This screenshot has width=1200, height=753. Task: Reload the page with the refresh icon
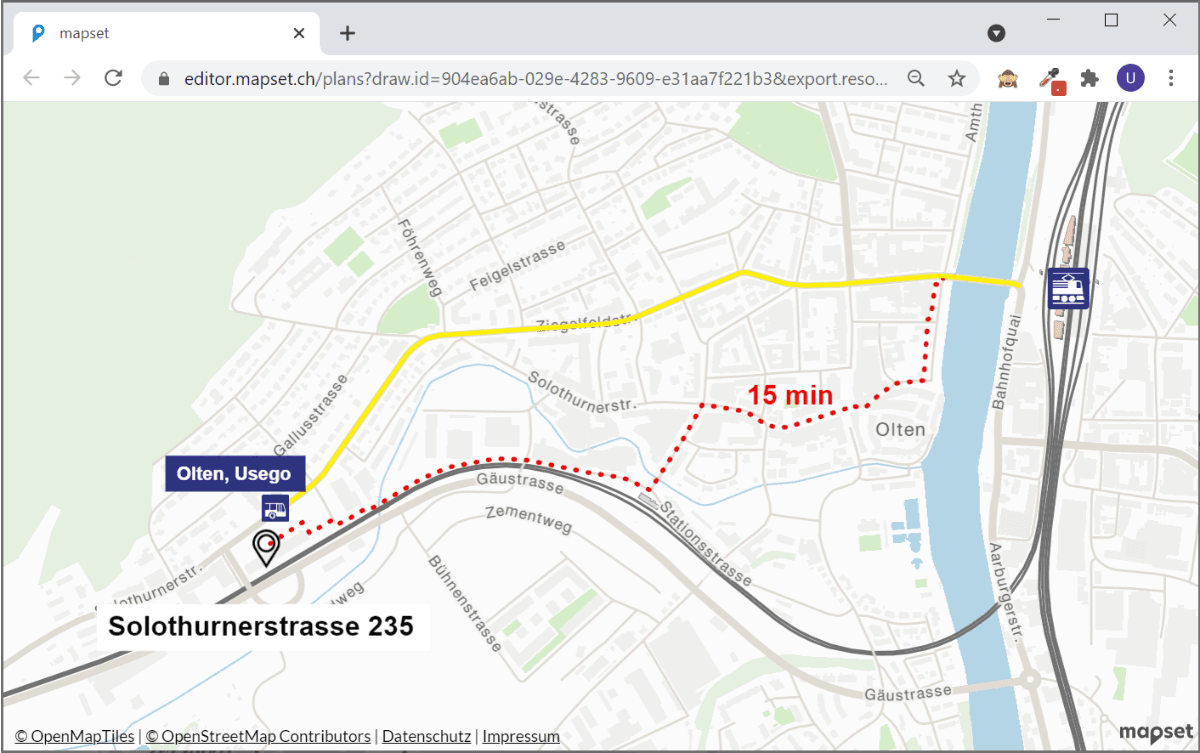click(113, 78)
